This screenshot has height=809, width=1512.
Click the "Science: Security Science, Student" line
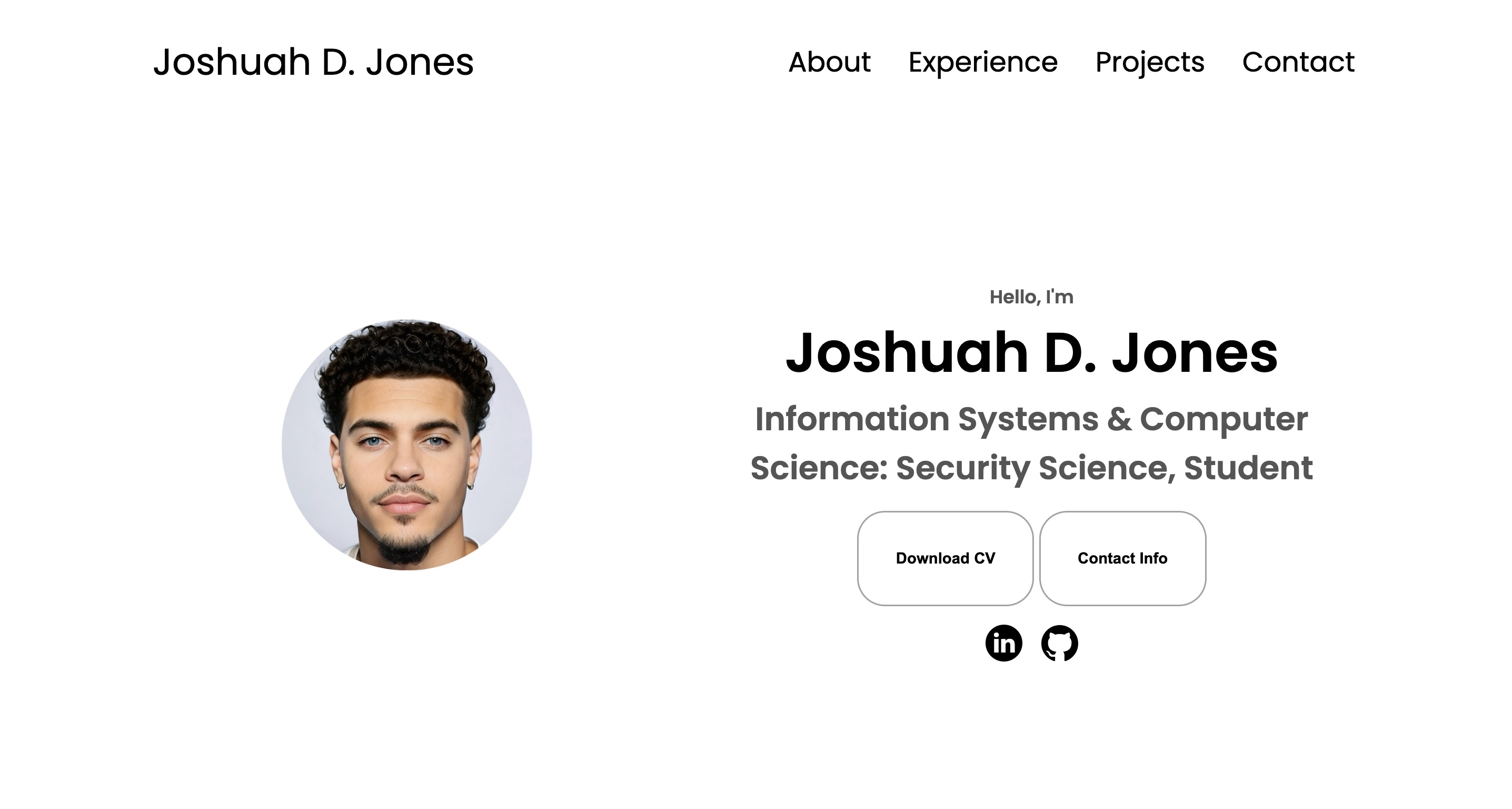point(1031,468)
